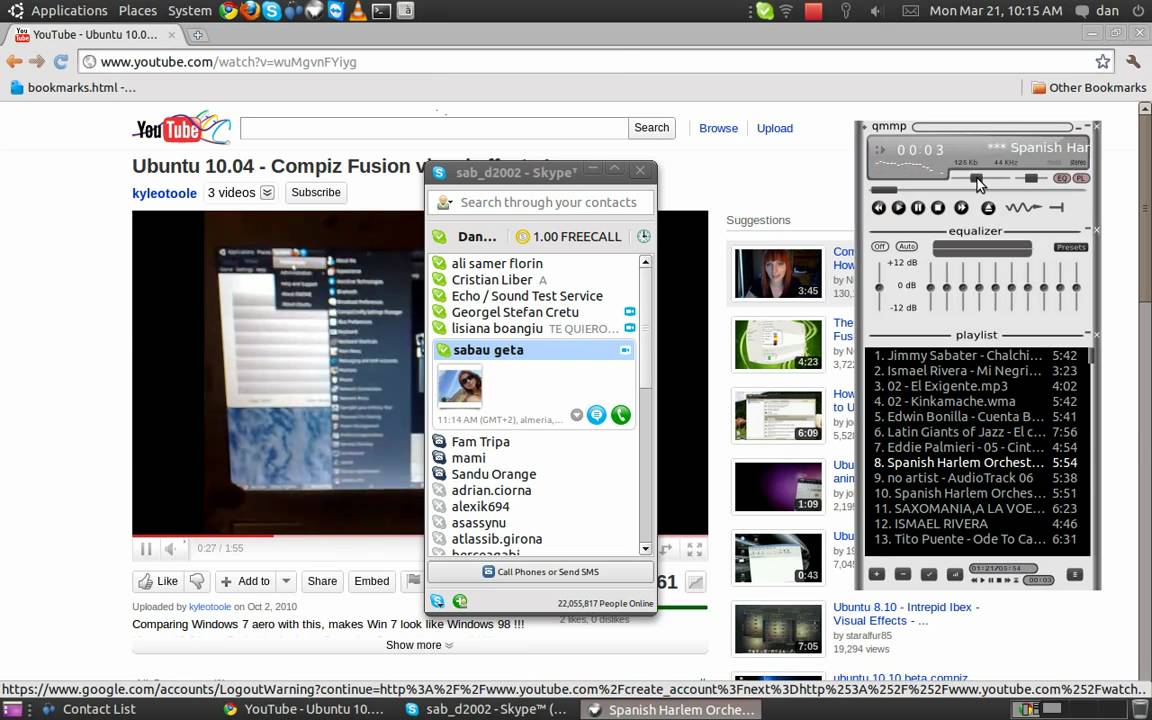1152x720 pixels.
Task: Toggle the qmmp EQ window button
Action: tap(1062, 179)
